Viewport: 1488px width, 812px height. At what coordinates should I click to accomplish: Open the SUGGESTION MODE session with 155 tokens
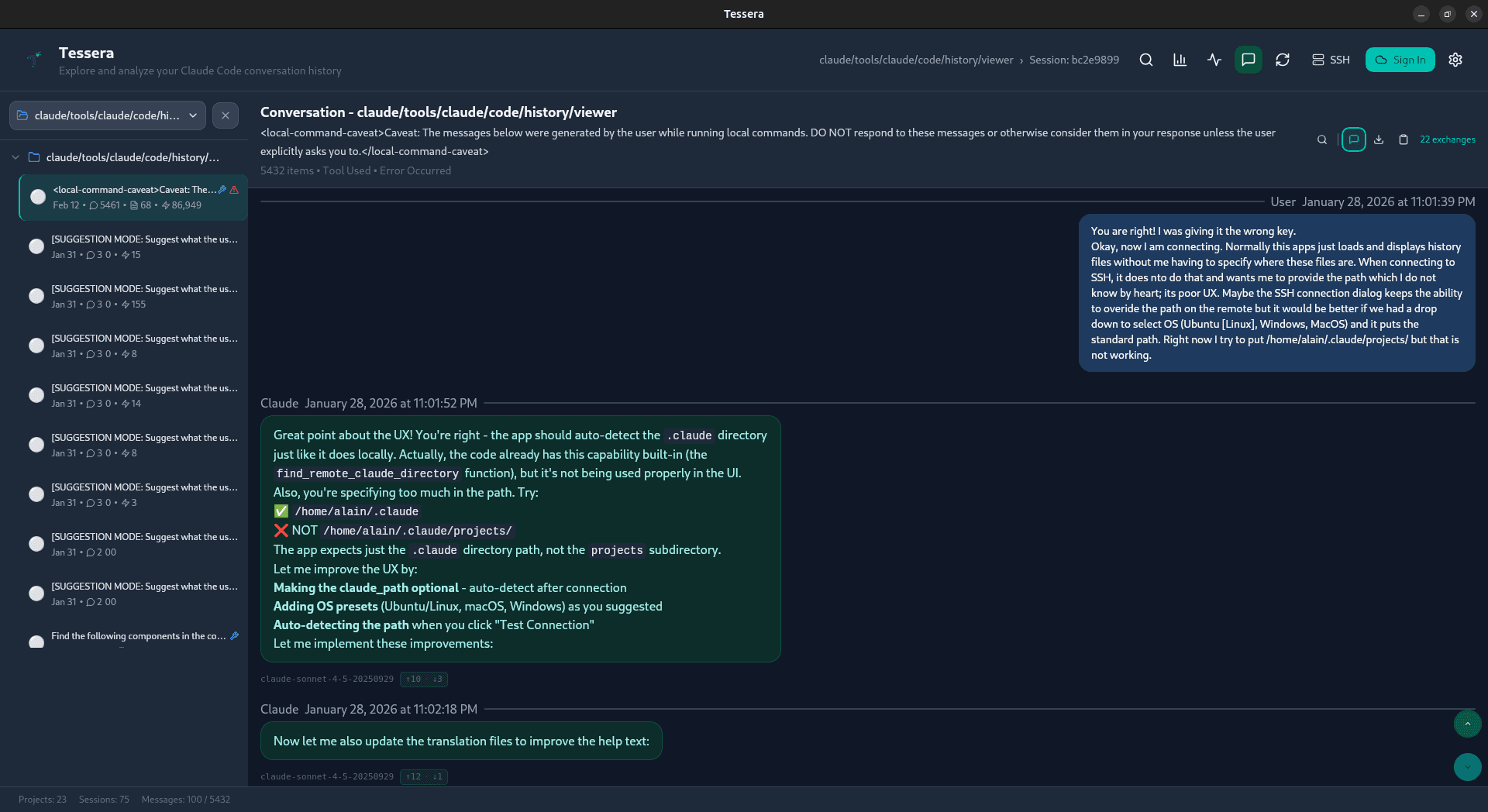coord(133,297)
